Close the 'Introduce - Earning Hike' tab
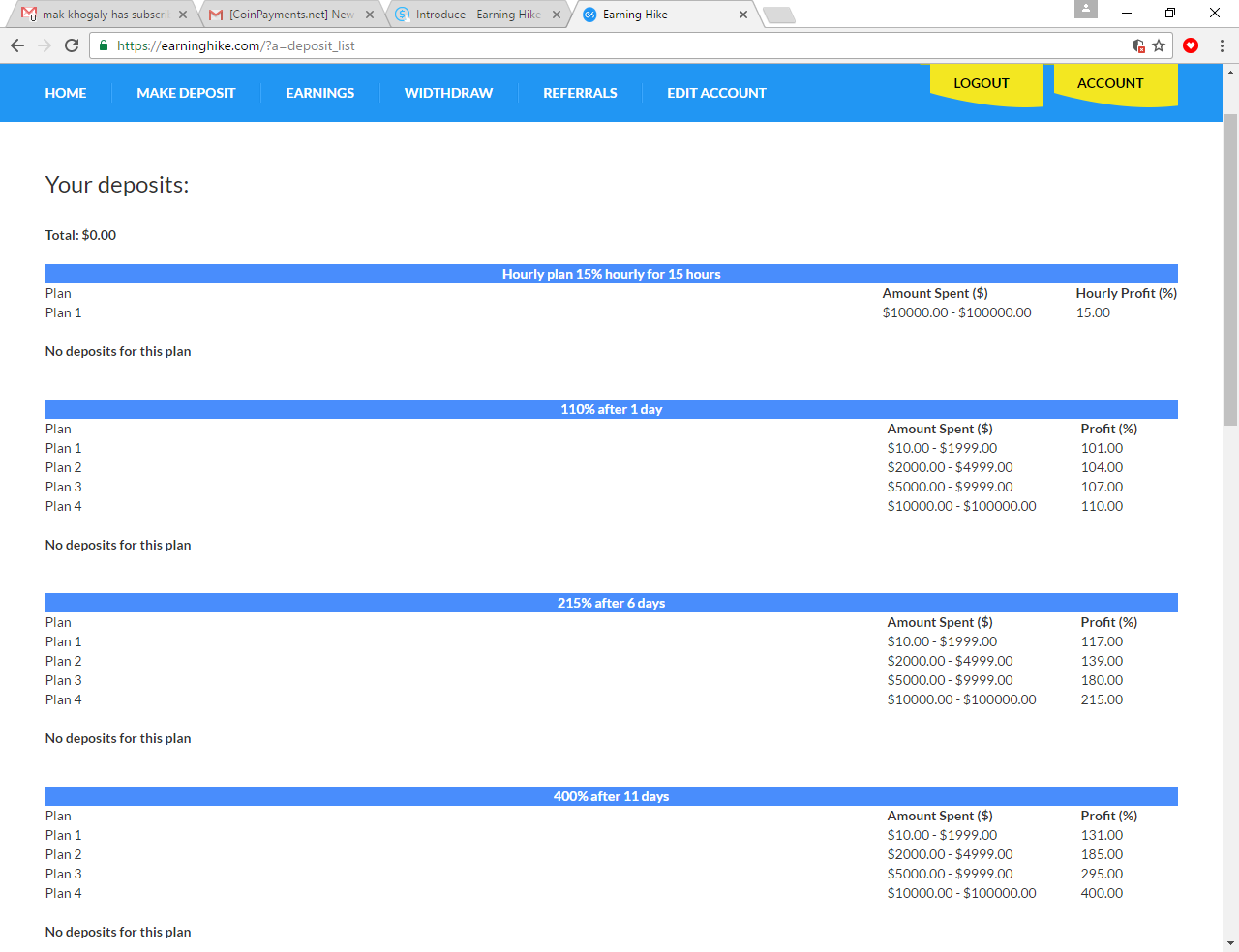 click(x=557, y=15)
